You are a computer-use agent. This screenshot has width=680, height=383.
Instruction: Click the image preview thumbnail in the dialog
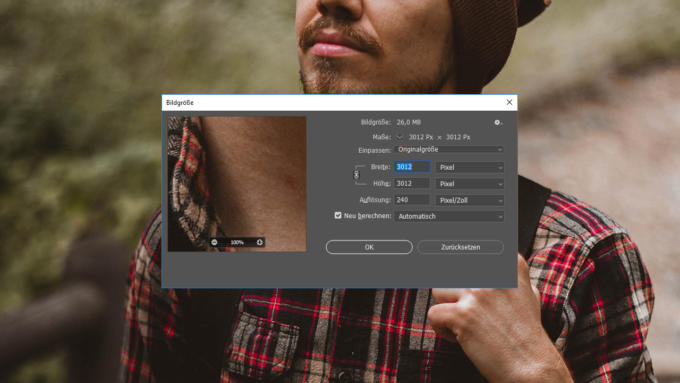[237, 184]
